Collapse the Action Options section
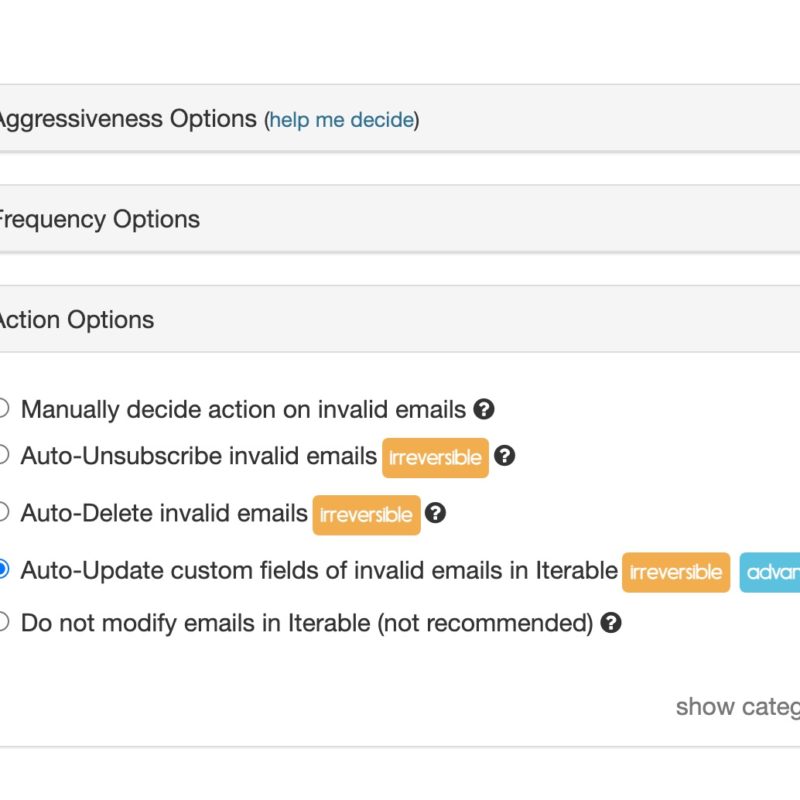The height and width of the screenshot is (800, 800). (x=77, y=319)
